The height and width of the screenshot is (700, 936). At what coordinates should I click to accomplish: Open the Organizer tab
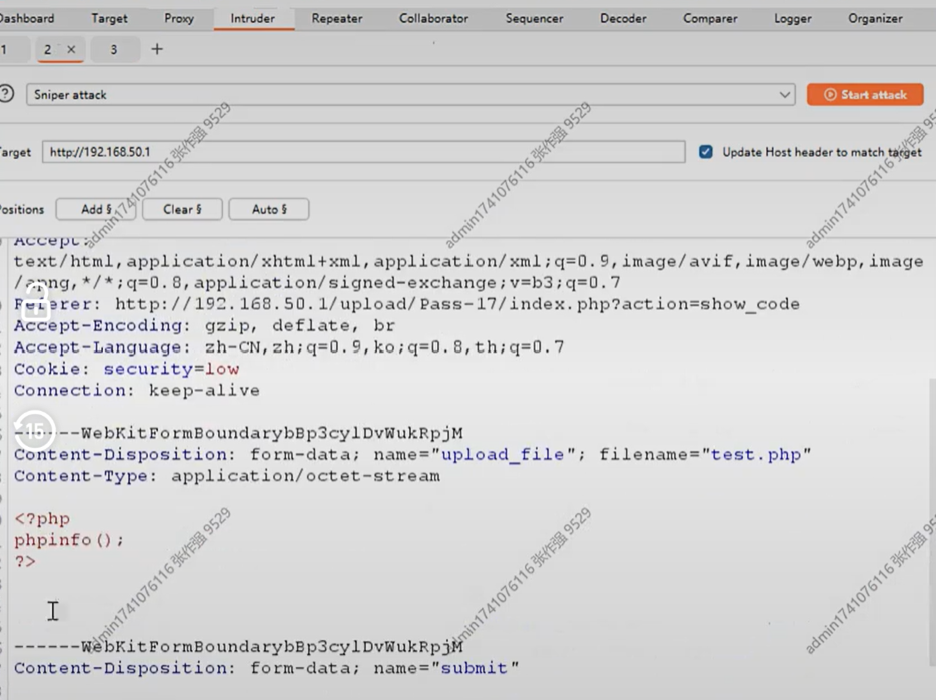click(876, 18)
